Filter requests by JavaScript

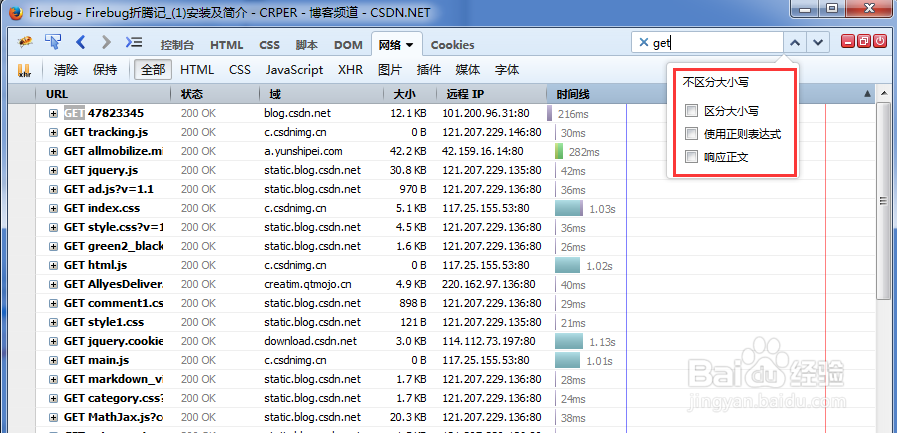(294, 70)
